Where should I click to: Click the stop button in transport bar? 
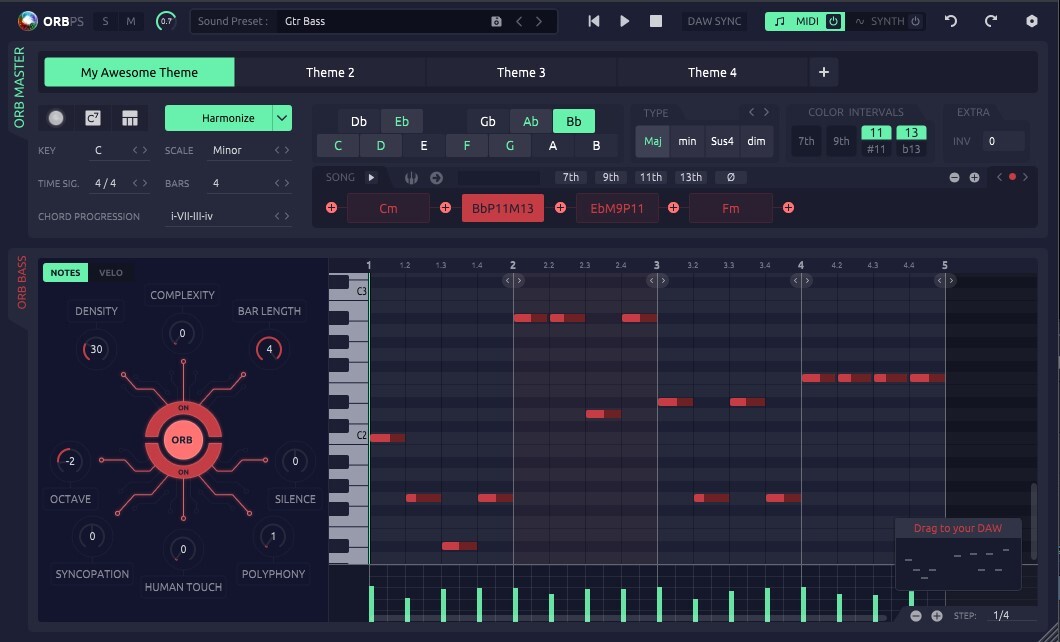[x=656, y=21]
